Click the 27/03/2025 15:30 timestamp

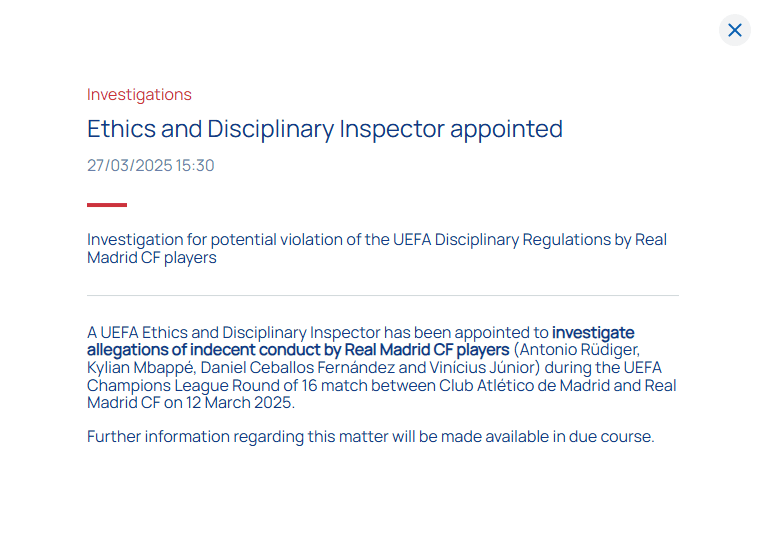(x=151, y=166)
